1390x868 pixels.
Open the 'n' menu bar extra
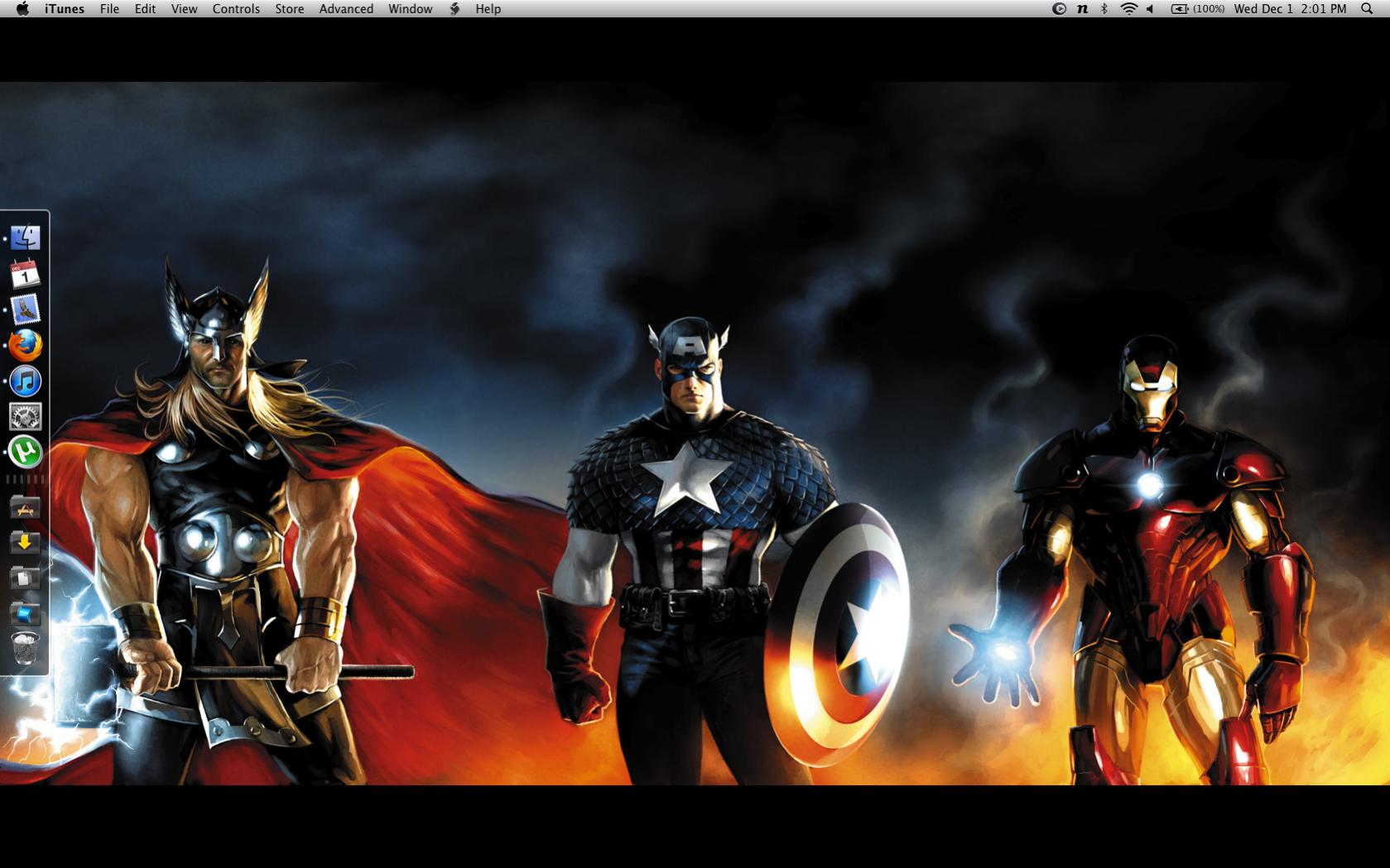1082,9
